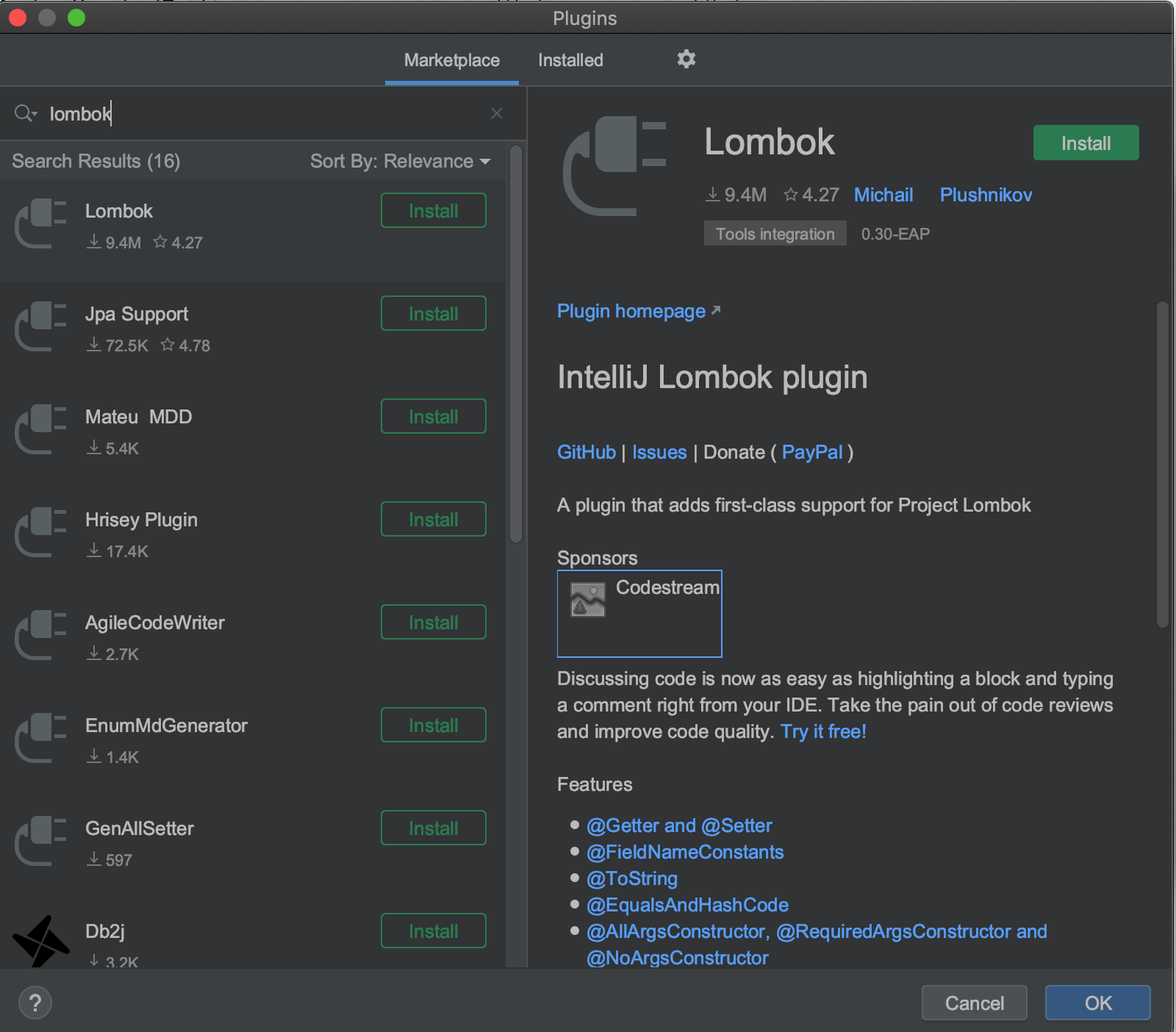Select the Hrisey Plugin row title
This screenshot has width=1176, height=1032.
click(141, 520)
